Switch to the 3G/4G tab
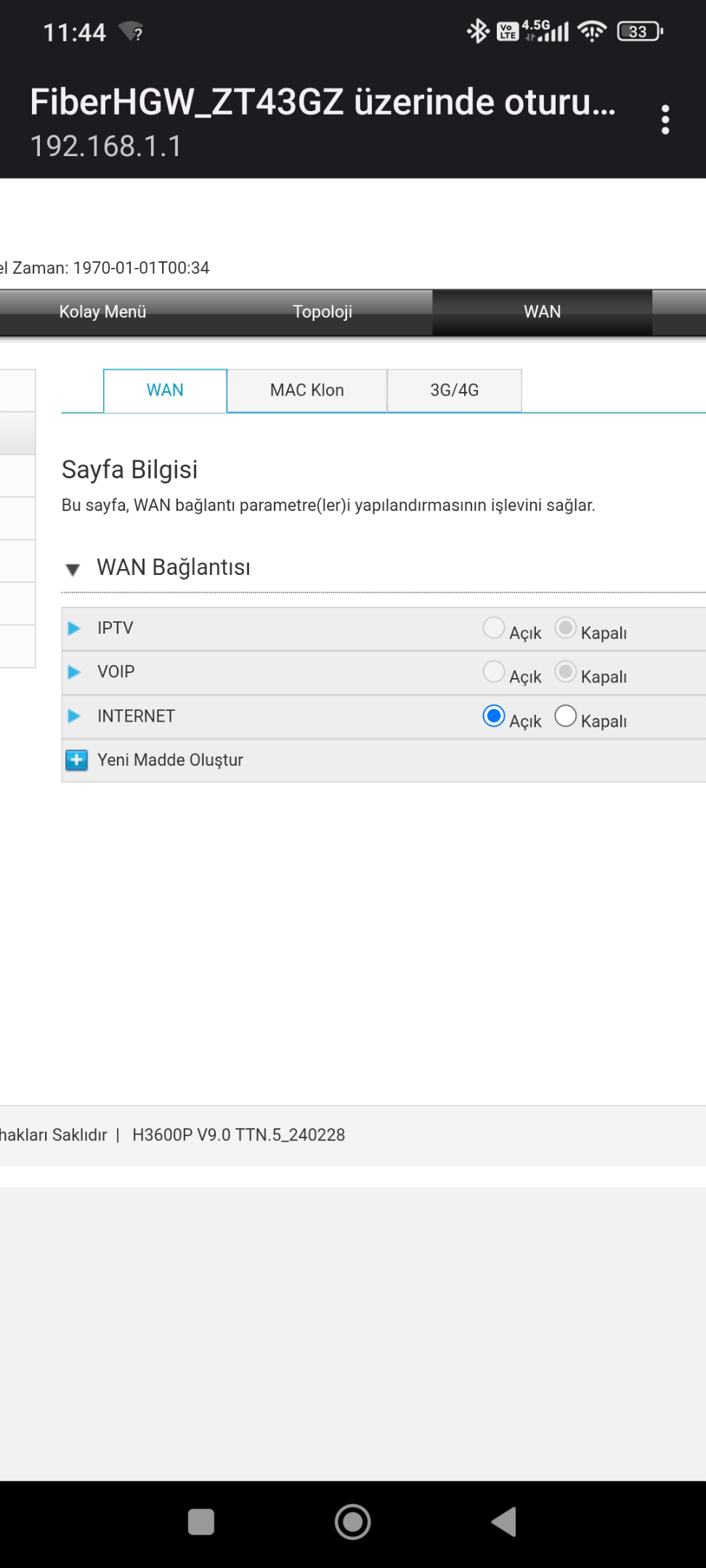The height and width of the screenshot is (1568, 706). click(x=455, y=391)
